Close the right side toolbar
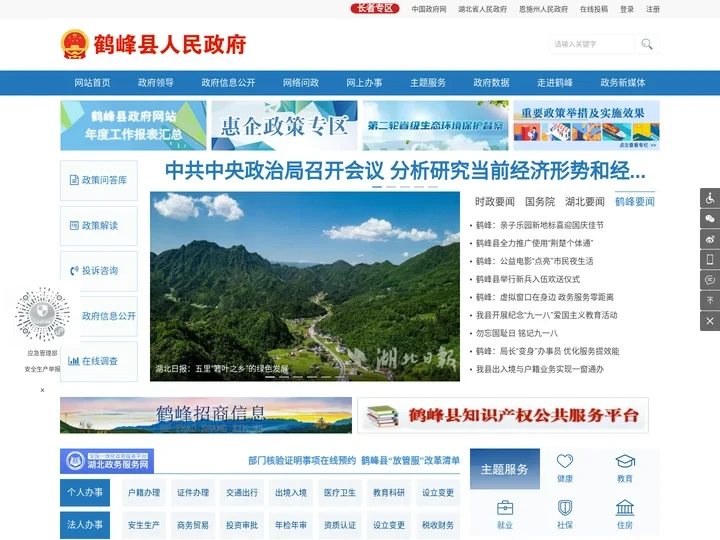The height and width of the screenshot is (540, 720). coord(710,321)
